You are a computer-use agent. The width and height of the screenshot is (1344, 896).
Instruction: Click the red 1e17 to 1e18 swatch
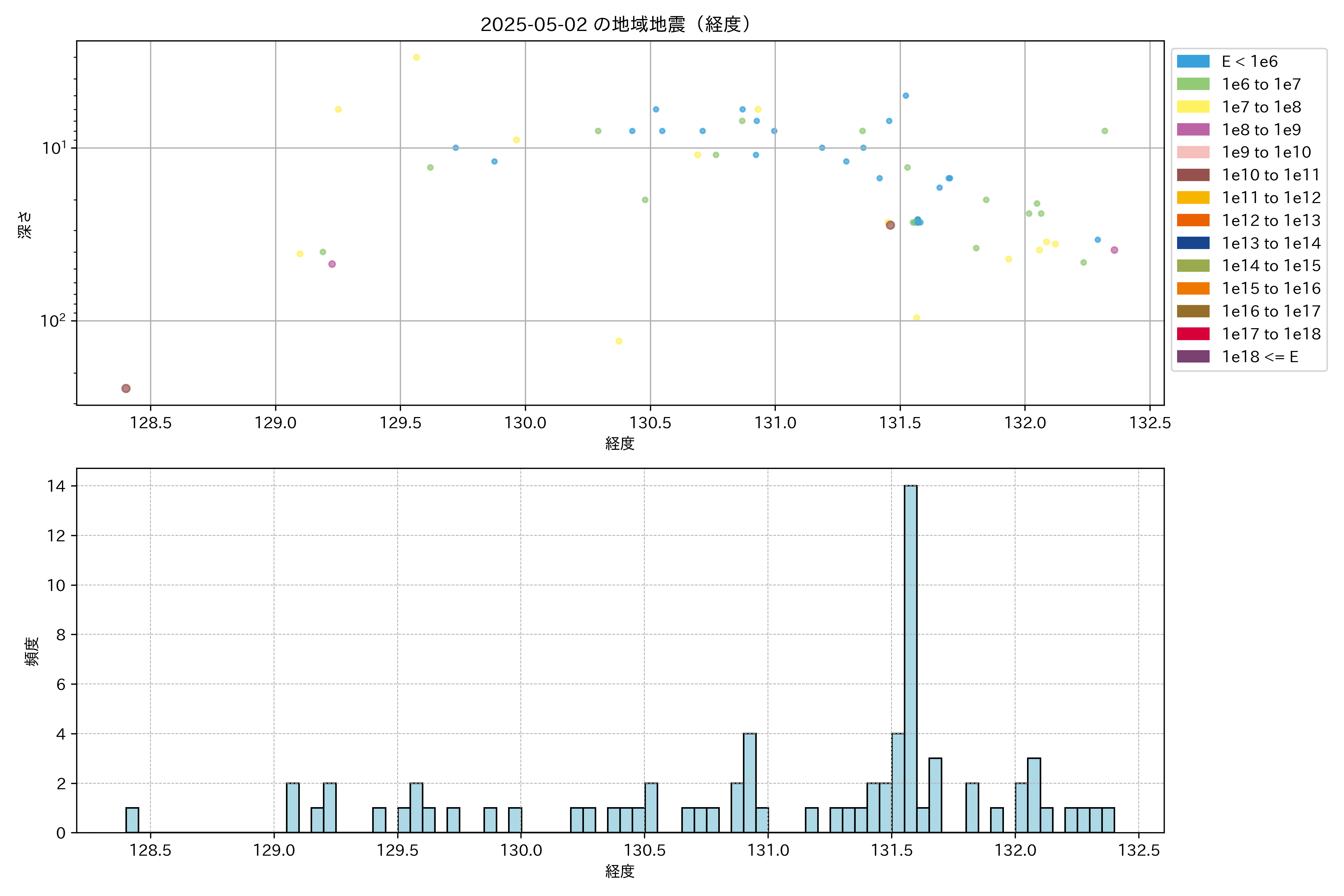coord(1192,334)
